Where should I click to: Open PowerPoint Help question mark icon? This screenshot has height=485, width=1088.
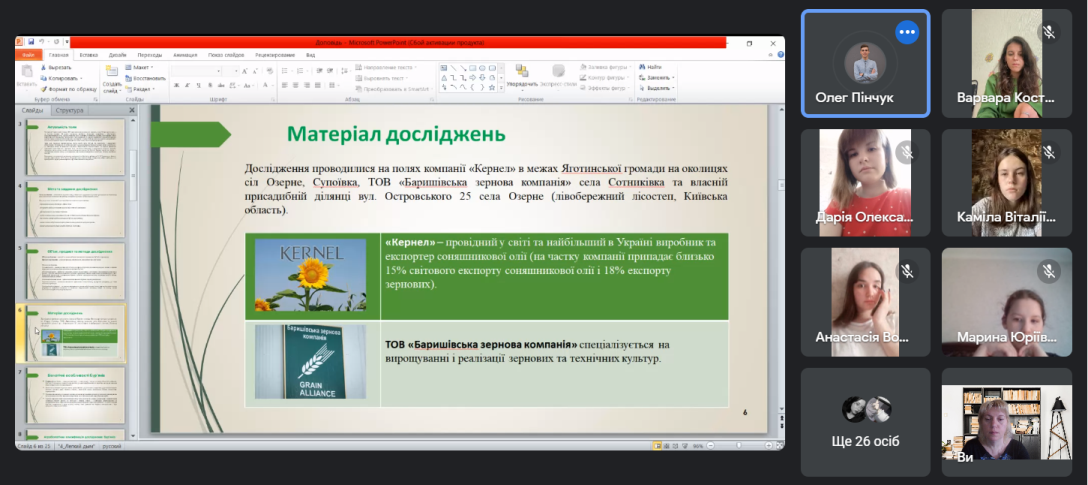pos(778,55)
